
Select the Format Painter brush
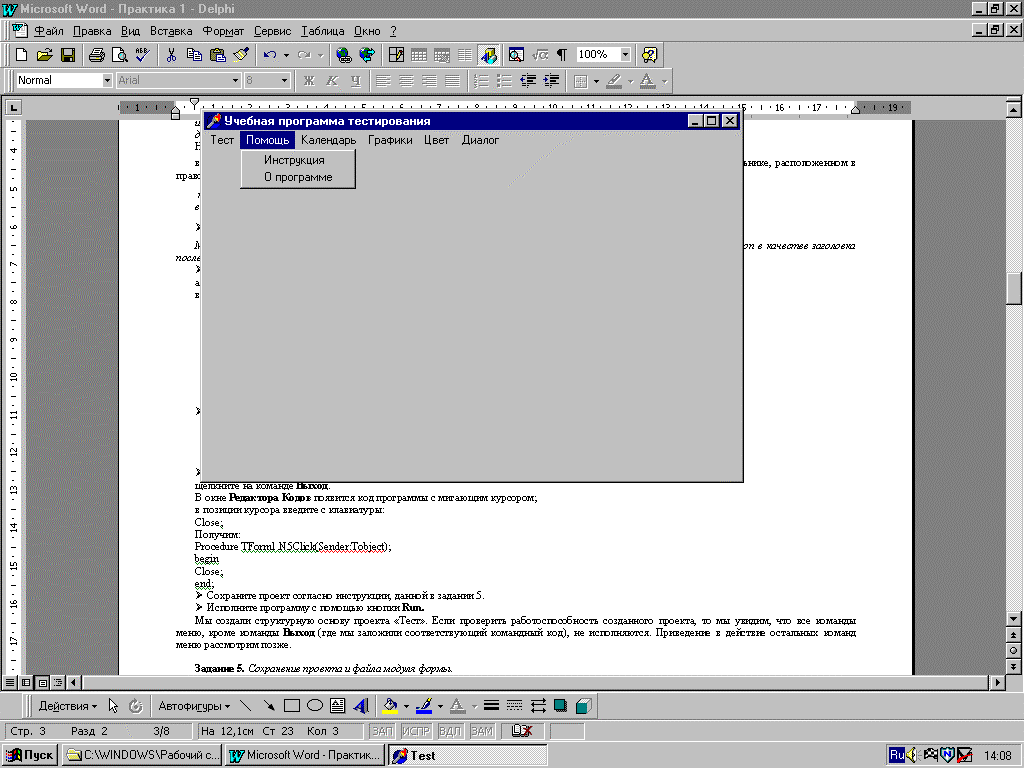(x=241, y=55)
